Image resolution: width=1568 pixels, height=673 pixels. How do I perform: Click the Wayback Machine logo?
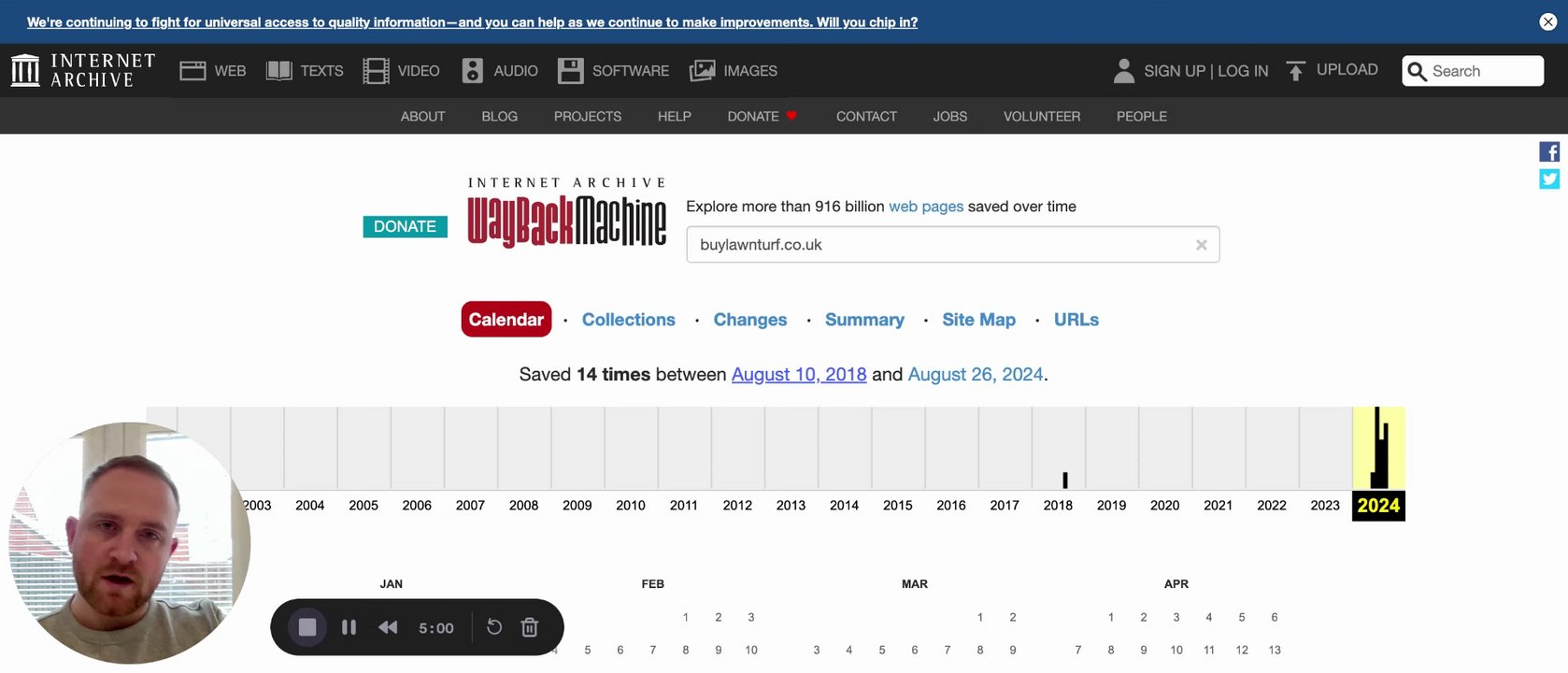click(566, 213)
